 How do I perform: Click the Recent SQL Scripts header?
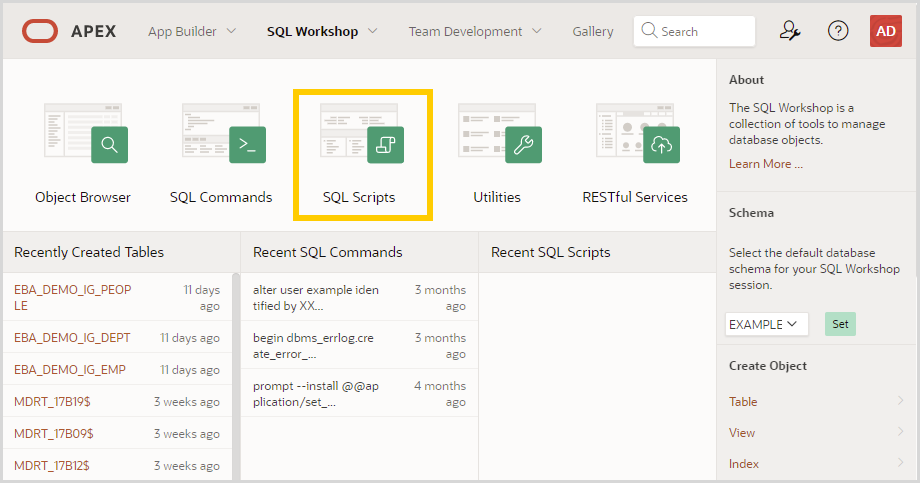pos(550,252)
